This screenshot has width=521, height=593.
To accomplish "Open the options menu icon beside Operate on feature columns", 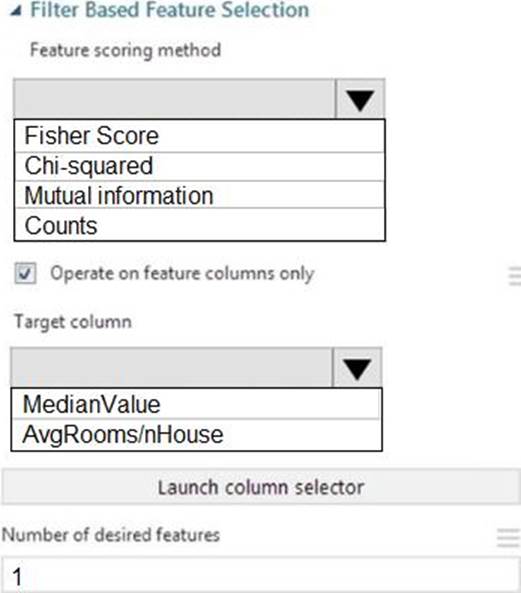I will [x=514, y=276].
